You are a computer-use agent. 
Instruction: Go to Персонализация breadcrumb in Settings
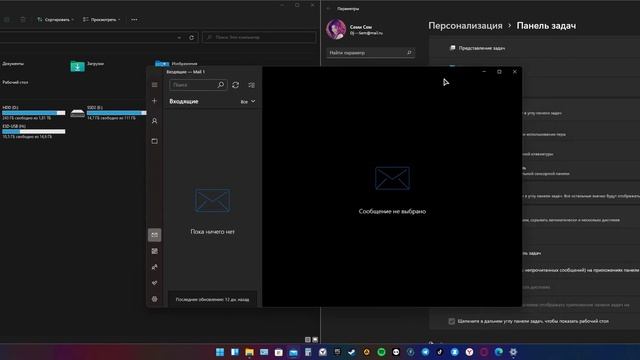click(465, 25)
